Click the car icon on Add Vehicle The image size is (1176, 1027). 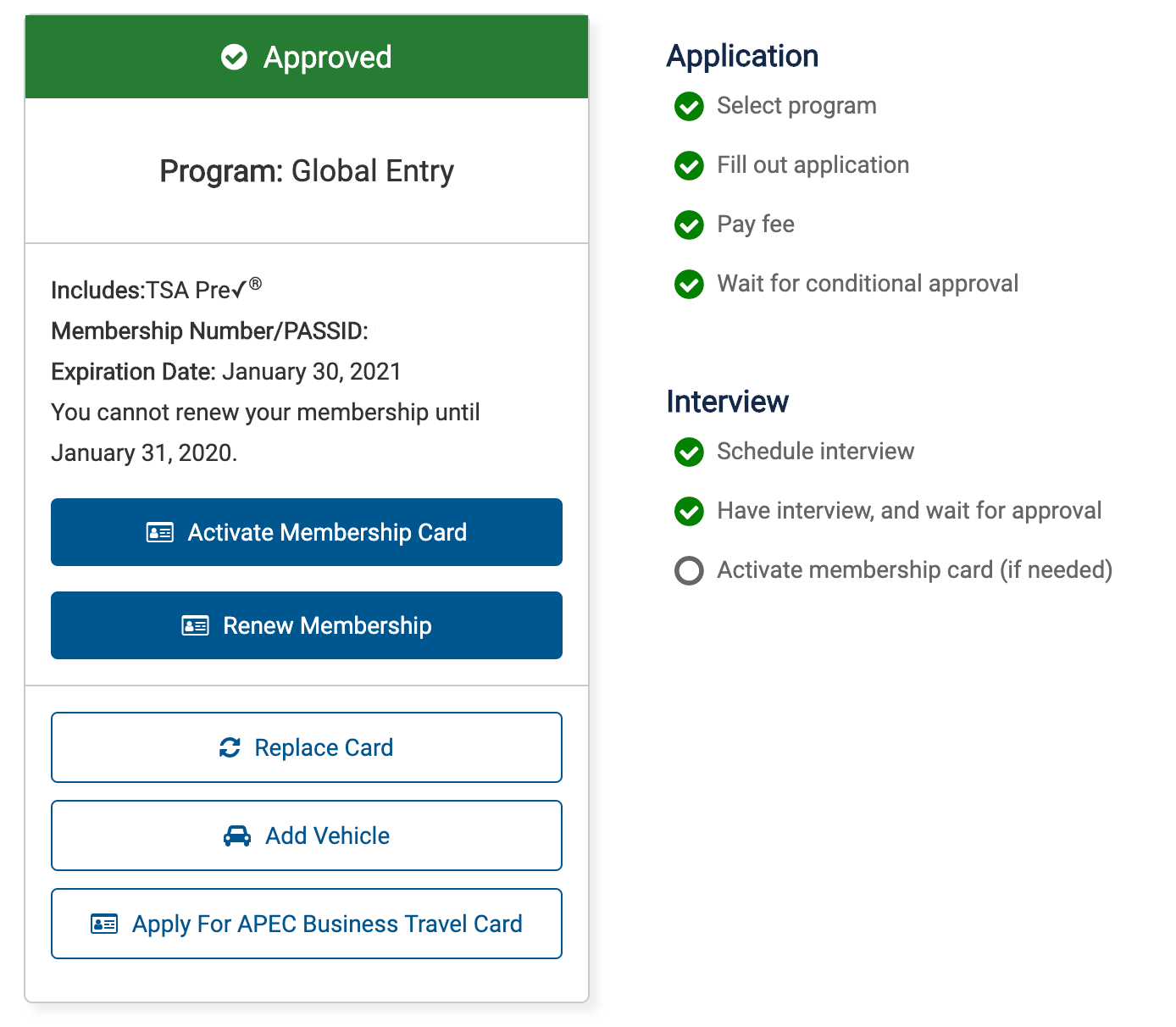point(237,835)
